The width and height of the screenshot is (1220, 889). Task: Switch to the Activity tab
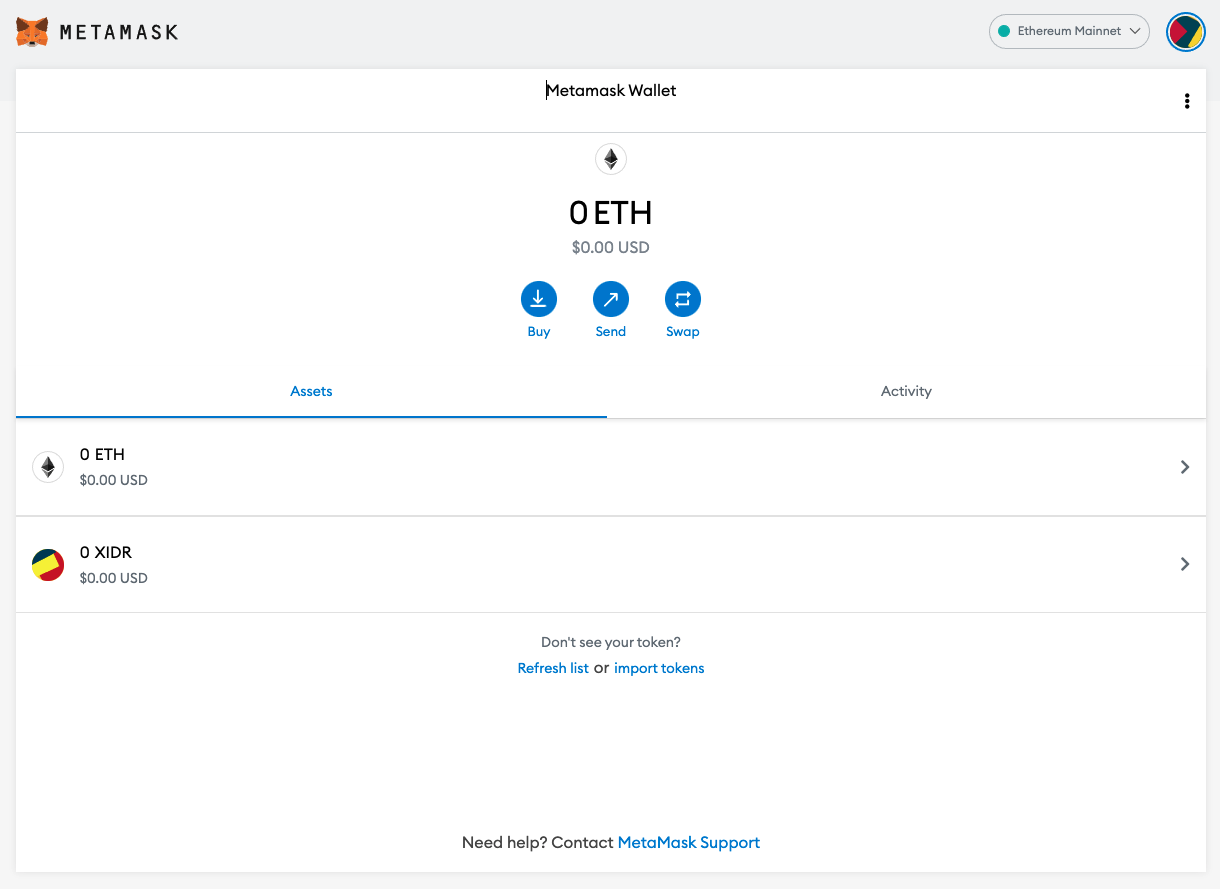point(906,391)
